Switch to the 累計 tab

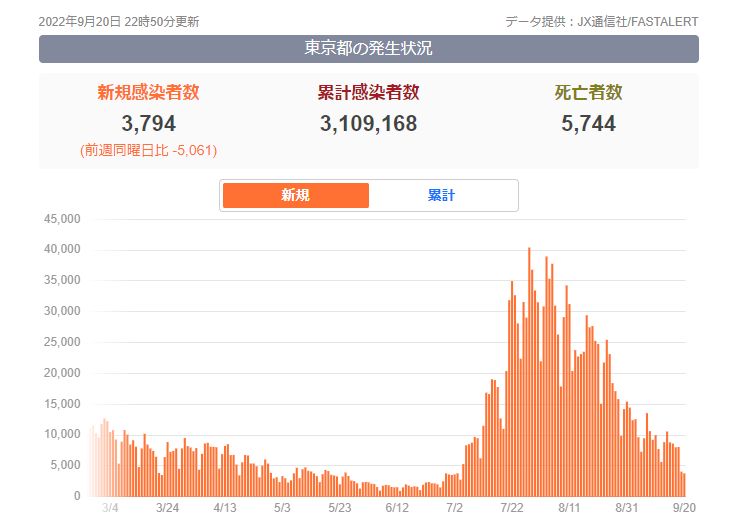(442, 195)
